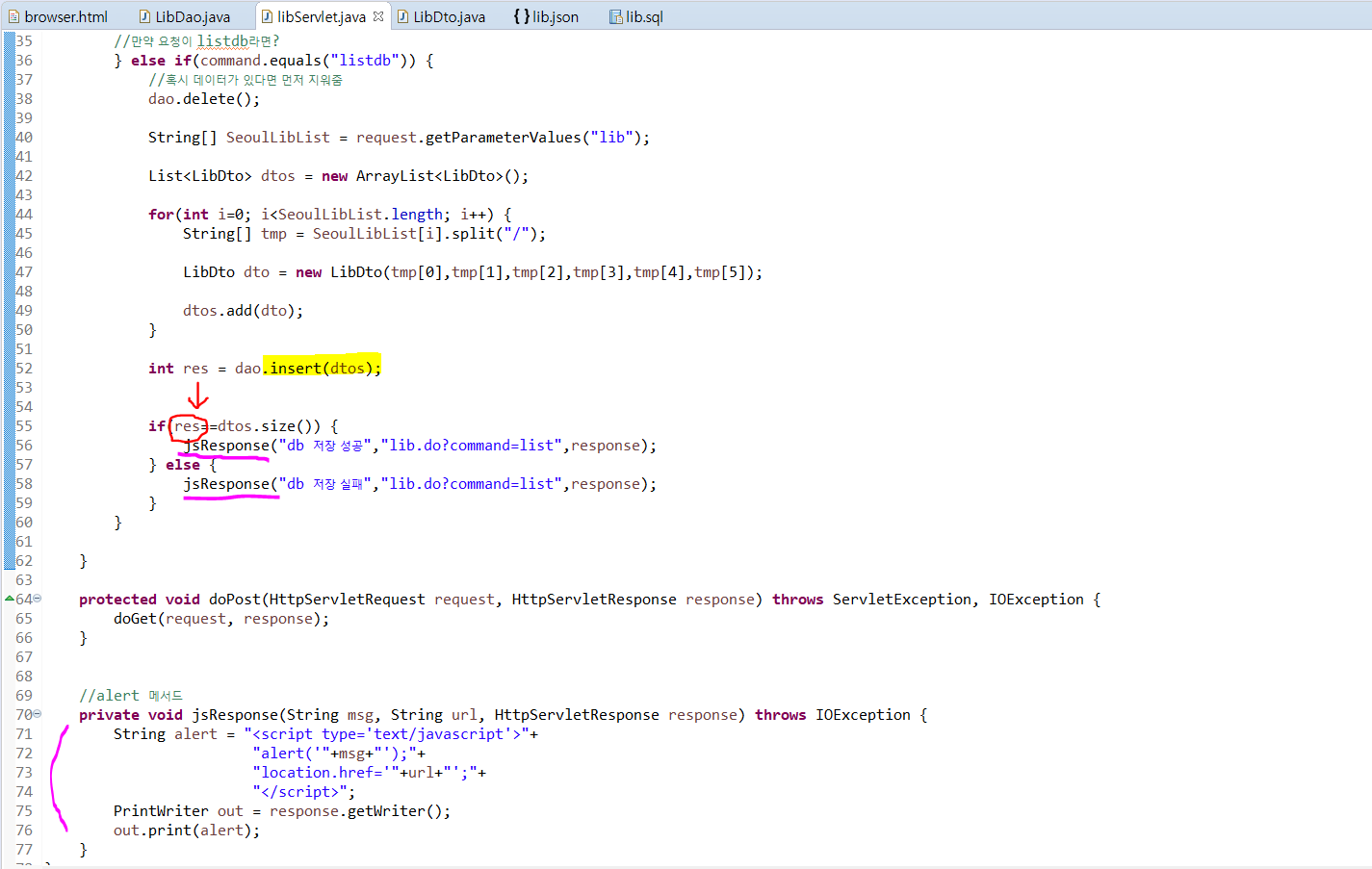Screen dimensions: 1372x869
Task: Close the libServlet.java tab with its X
Action: (378, 16)
